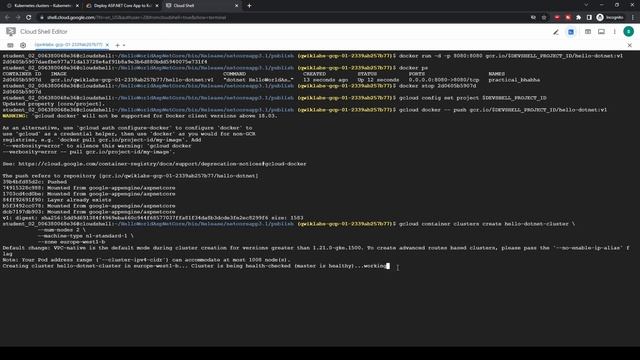This screenshot has height=360, width=640.
Task: Click the 'Creating cluster hello-dotnet-cluster' status line
Action: click(x=194, y=266)
